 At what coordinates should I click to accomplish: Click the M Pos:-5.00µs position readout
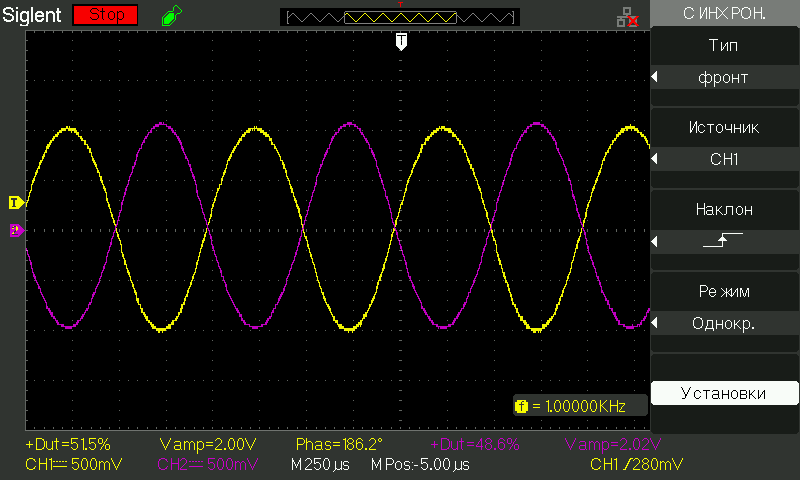pos(420,465)
